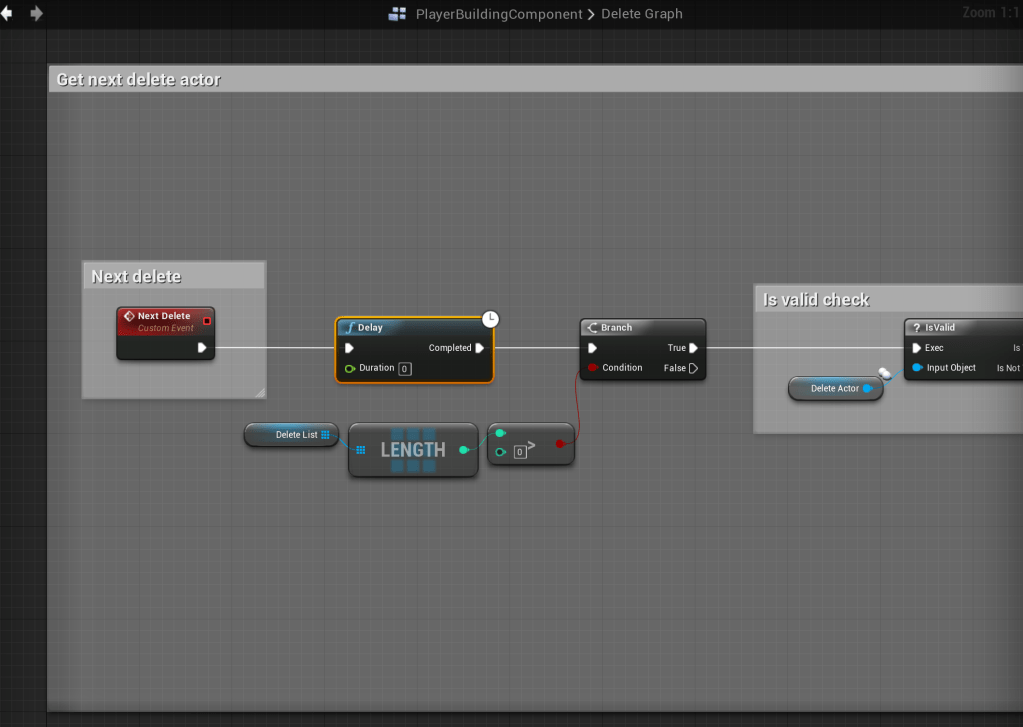Click Delete Graph breadcrumb label
The width and height of the screenshot is (1023, 727).
click(641, 14)
